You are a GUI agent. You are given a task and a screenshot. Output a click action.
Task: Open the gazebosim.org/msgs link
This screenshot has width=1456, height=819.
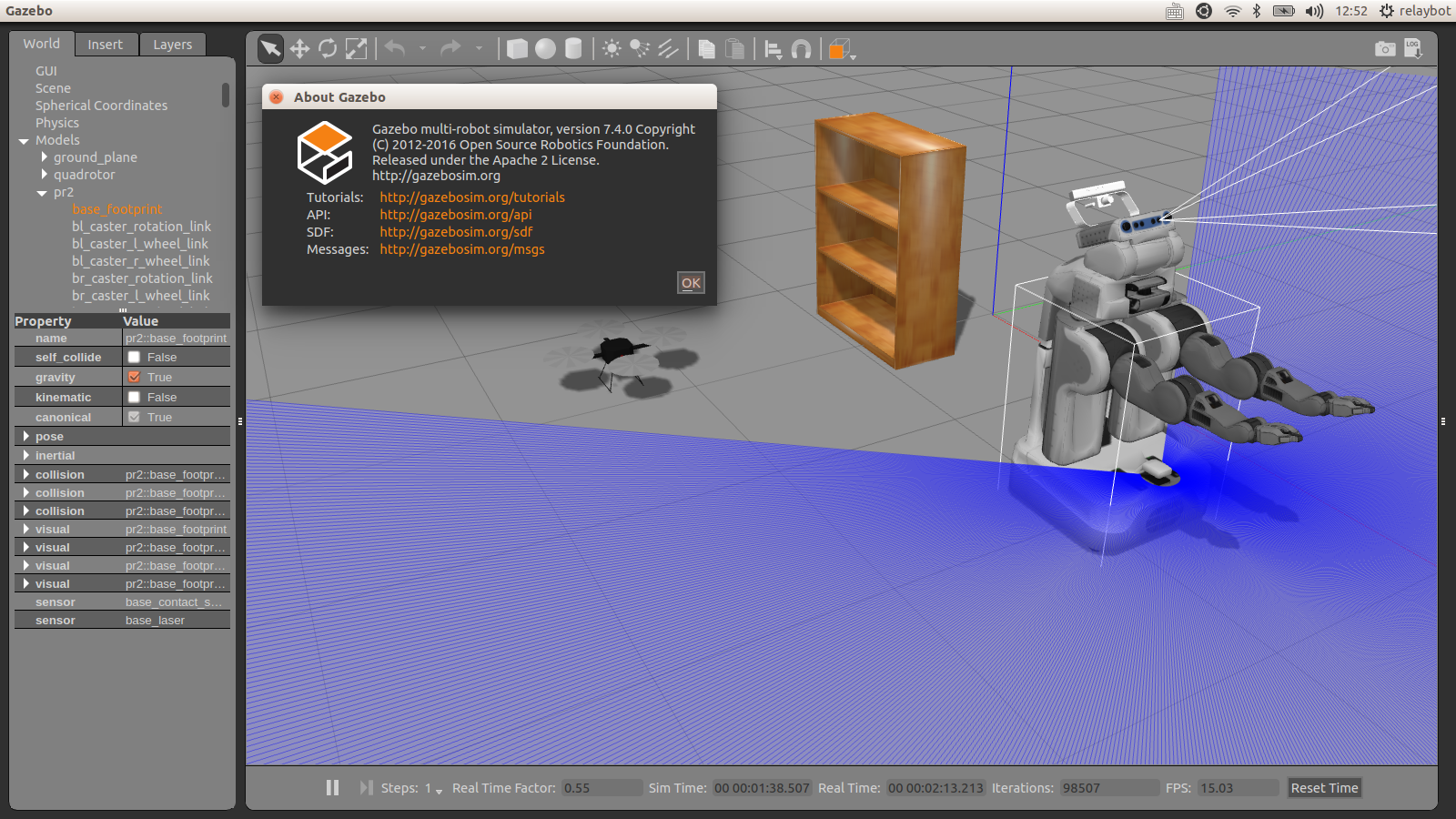point(462,249)
